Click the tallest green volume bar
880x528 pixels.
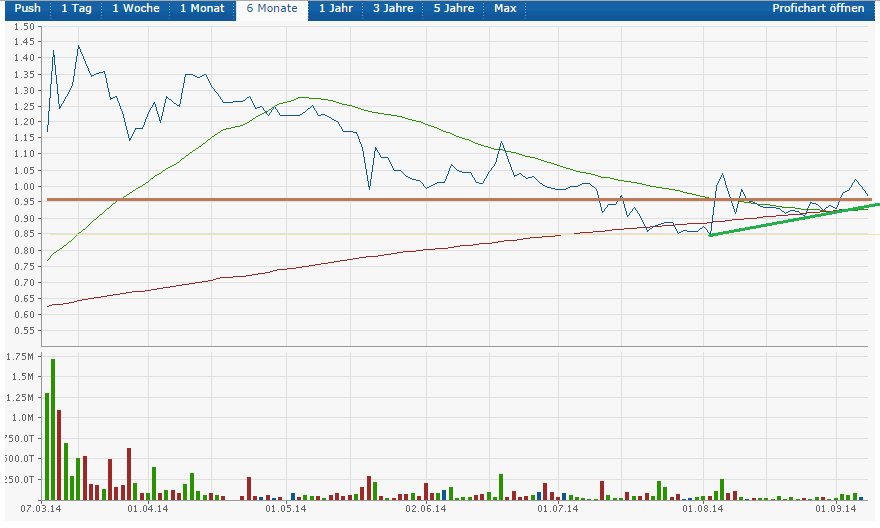coord(53,430)
